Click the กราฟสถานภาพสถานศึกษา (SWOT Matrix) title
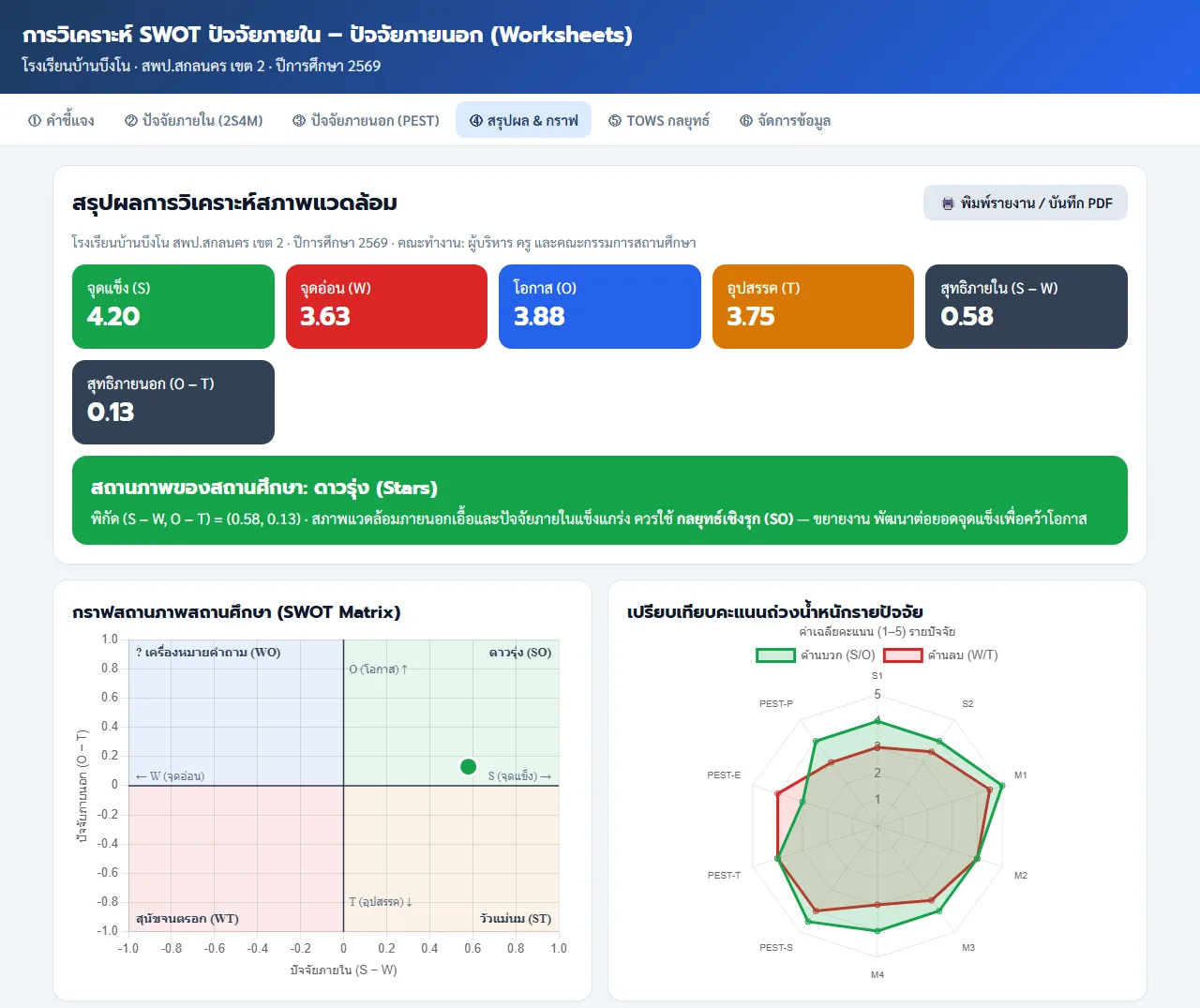Image resolution: width=1200 pixels, height=1008 pixels. coord(236,612)
